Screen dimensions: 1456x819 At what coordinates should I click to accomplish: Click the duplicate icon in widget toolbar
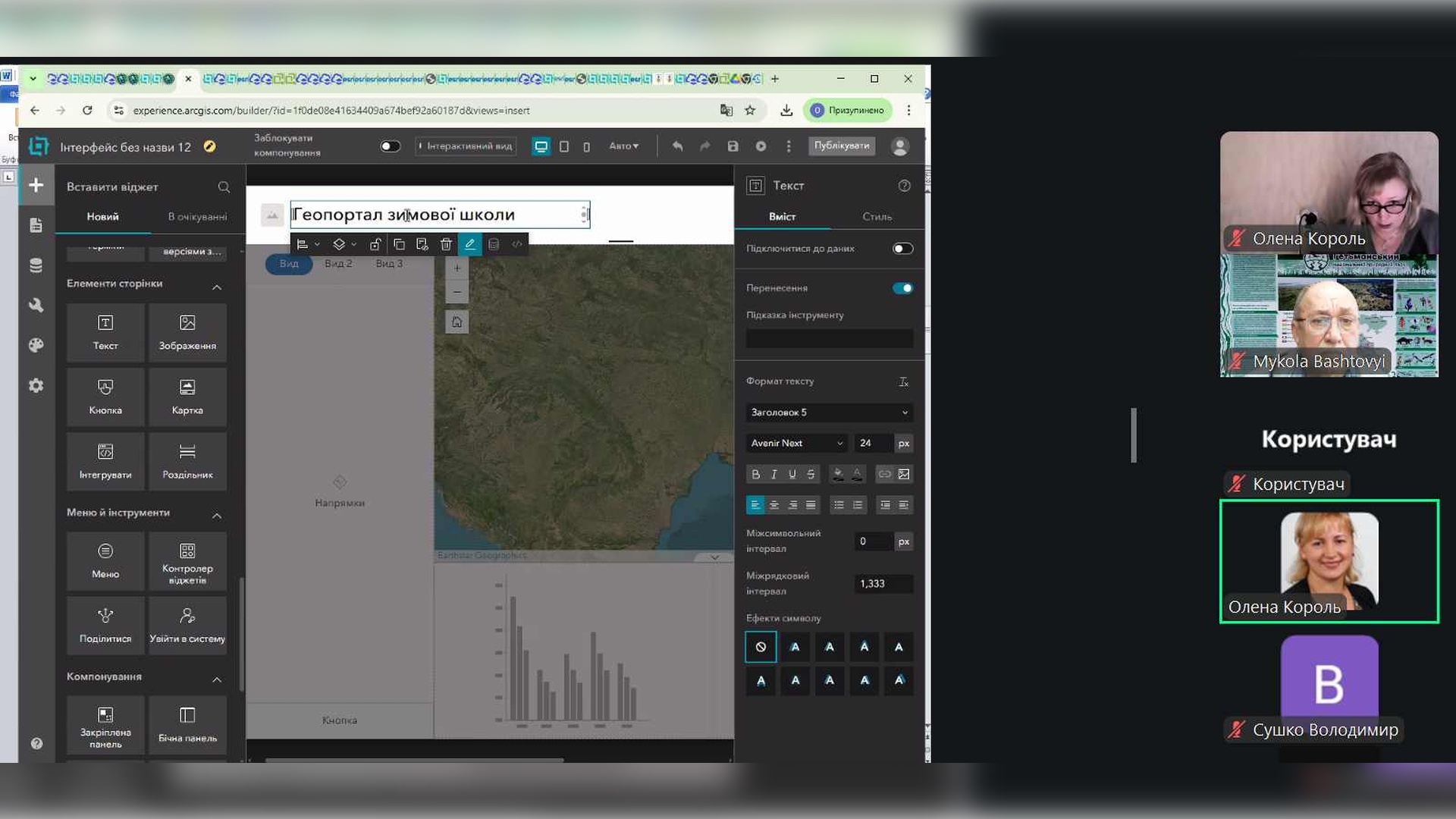pos(399,244)
